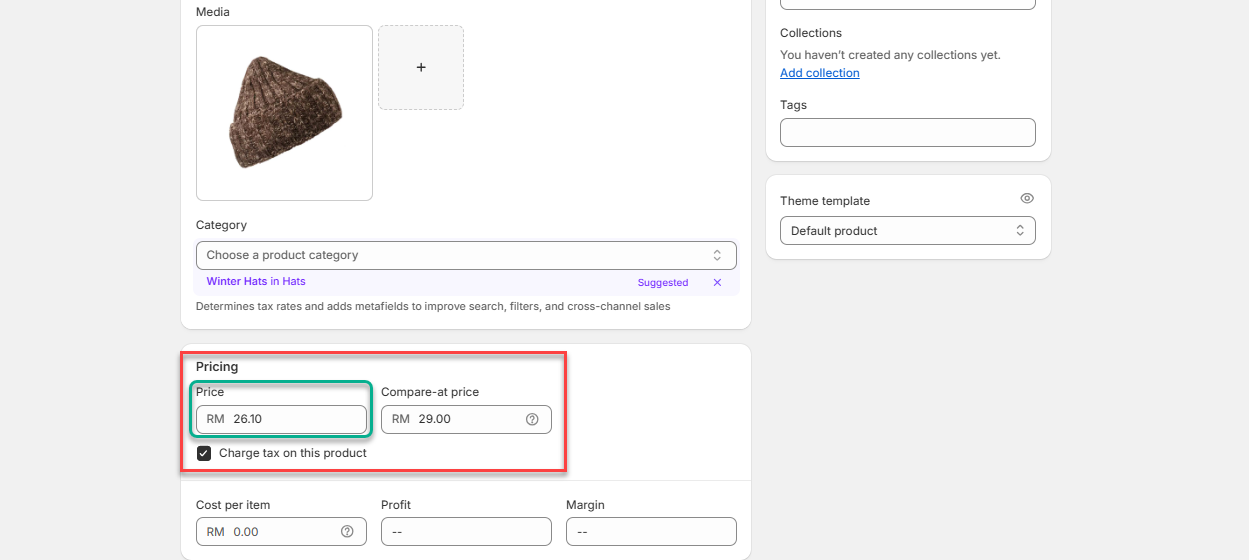Viewport: 1249px width, 560px height.
Task: Click the Margin field
Action: click(651, 532)
